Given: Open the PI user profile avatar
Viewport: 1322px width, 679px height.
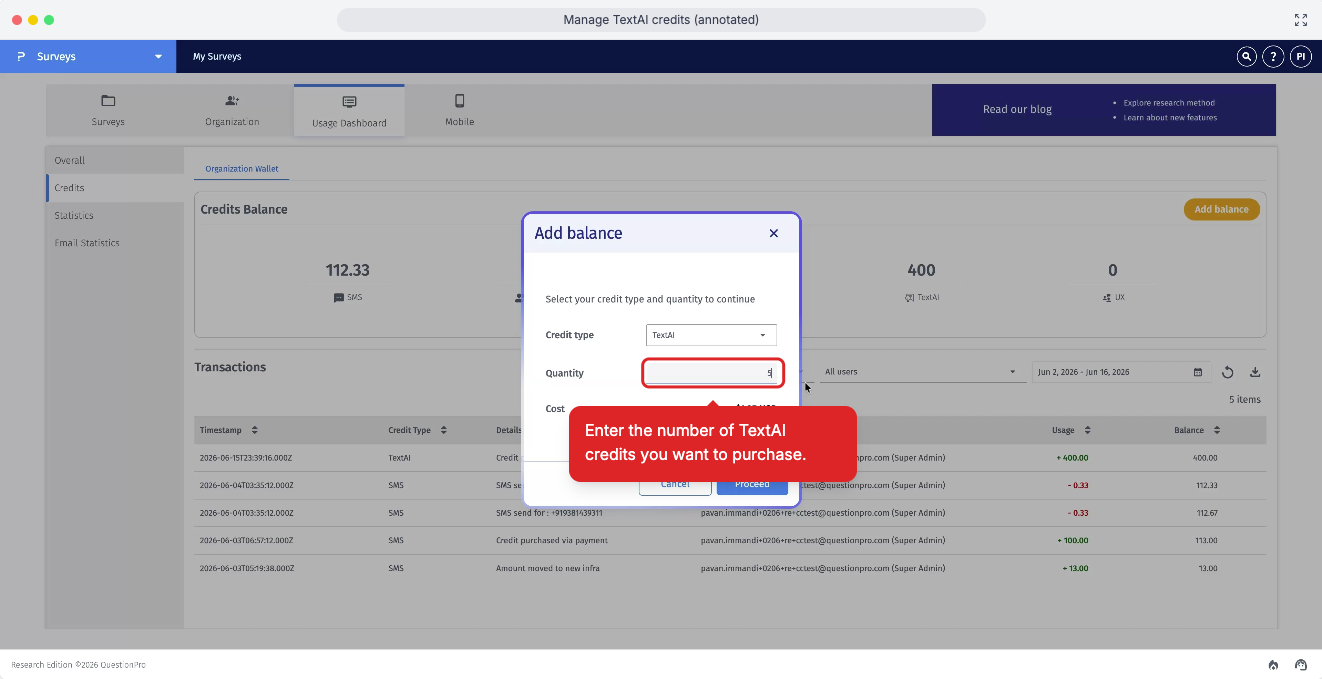Looking at the screenshot, I should coord(1300,57).
